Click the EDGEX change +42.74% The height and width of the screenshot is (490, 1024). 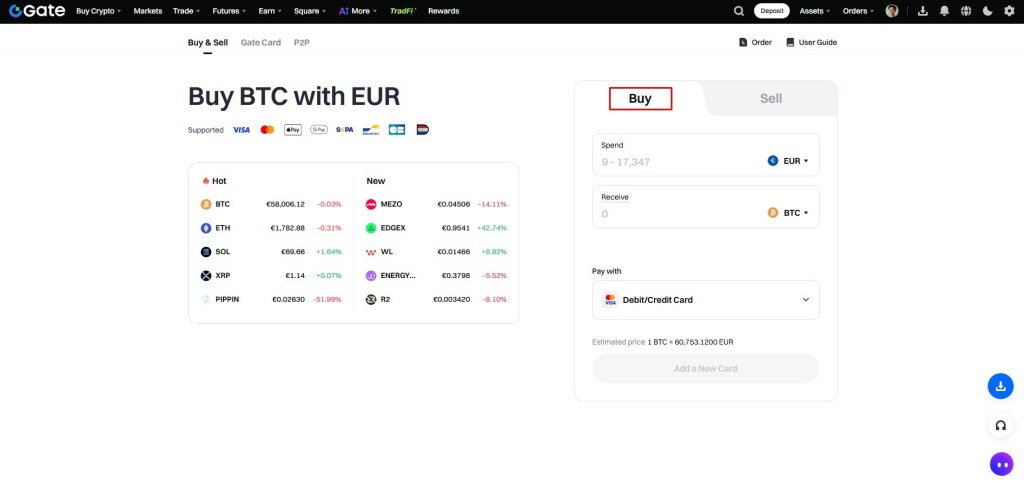[x=492, y=228]
